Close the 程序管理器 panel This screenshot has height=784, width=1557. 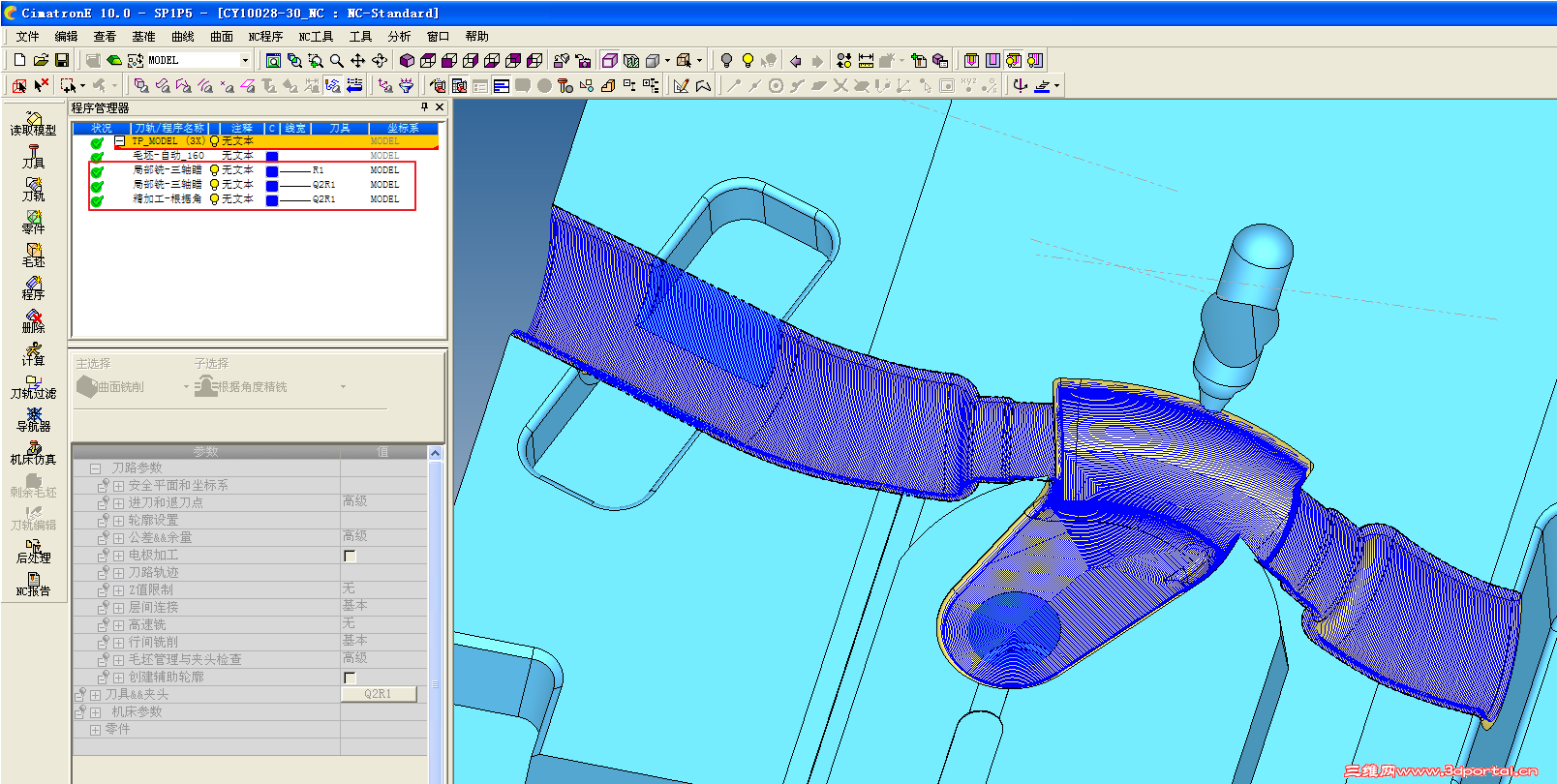click(x=440, y=107)
